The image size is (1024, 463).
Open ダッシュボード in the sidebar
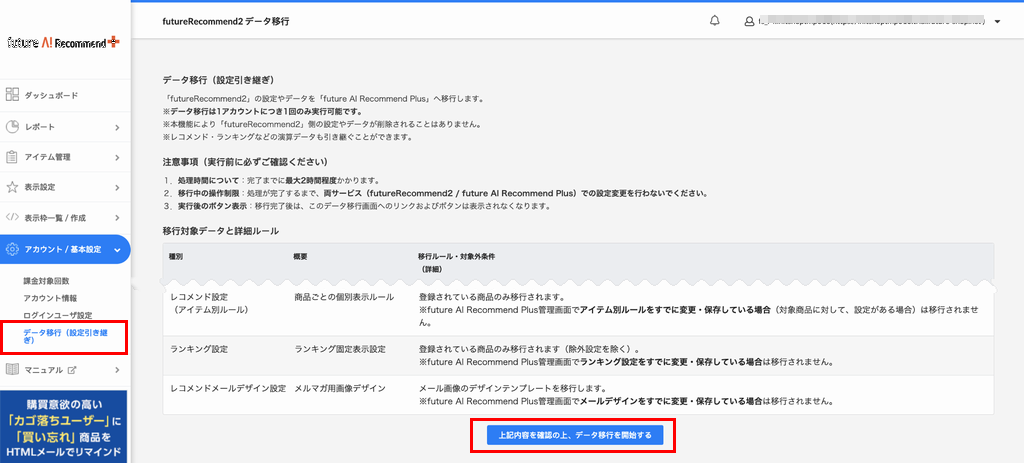click(65, 95)
